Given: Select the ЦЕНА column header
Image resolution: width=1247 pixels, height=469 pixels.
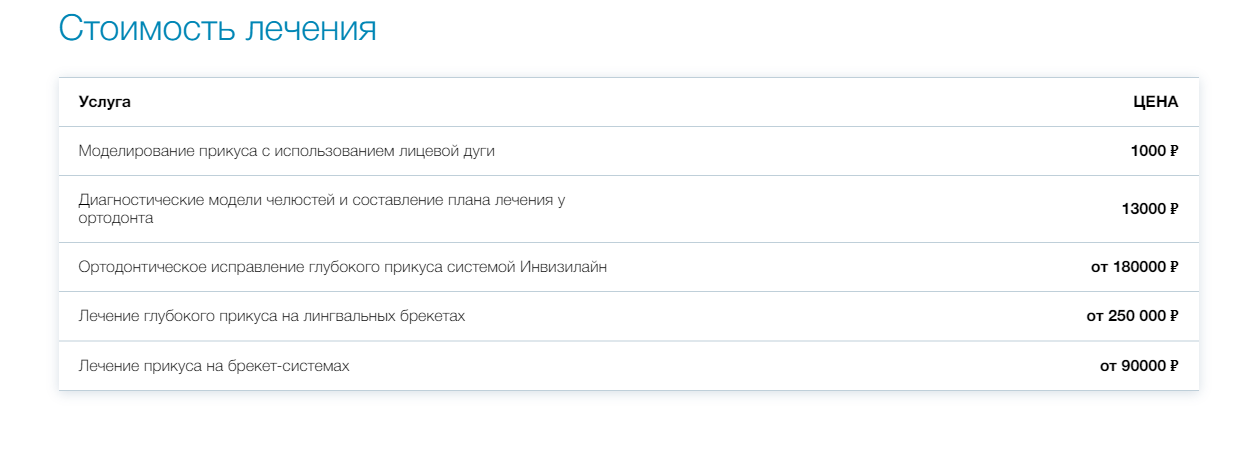Looking at the screenshot, I should point(1156,102).
